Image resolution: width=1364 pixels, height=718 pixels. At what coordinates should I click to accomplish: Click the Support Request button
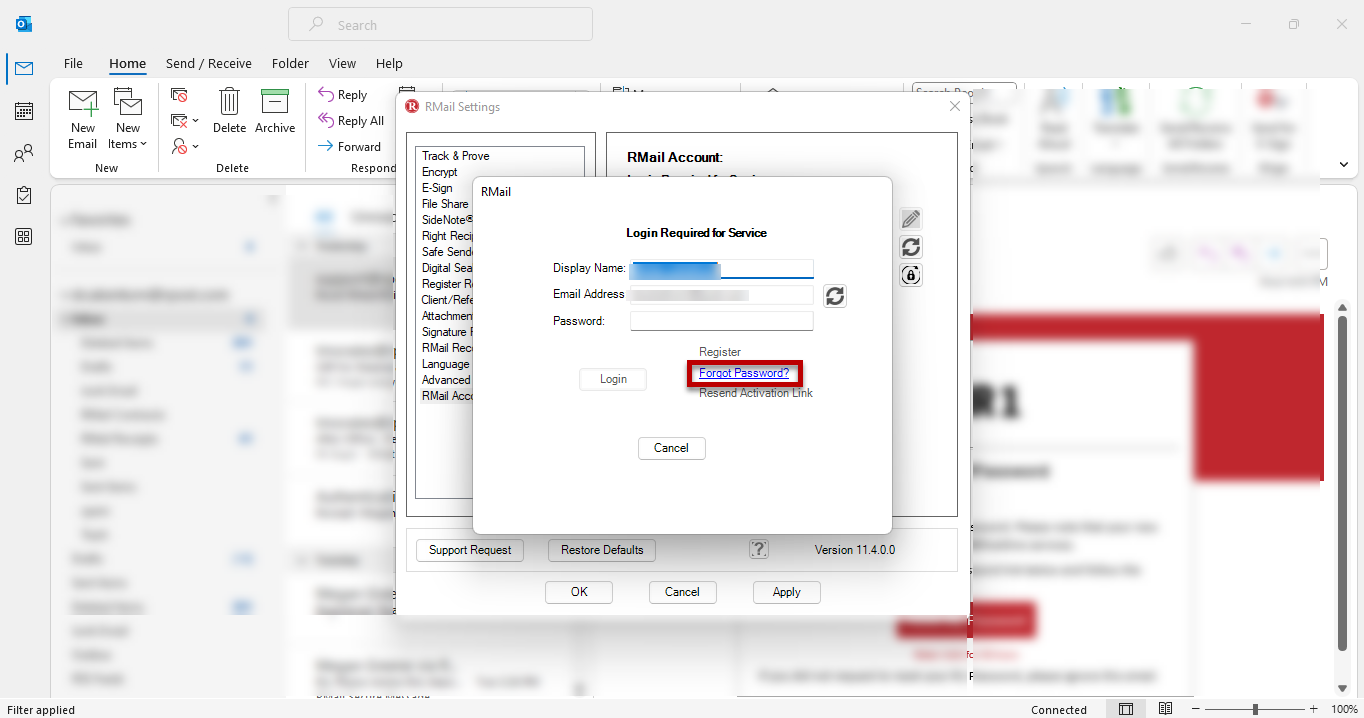coord(470,550)
